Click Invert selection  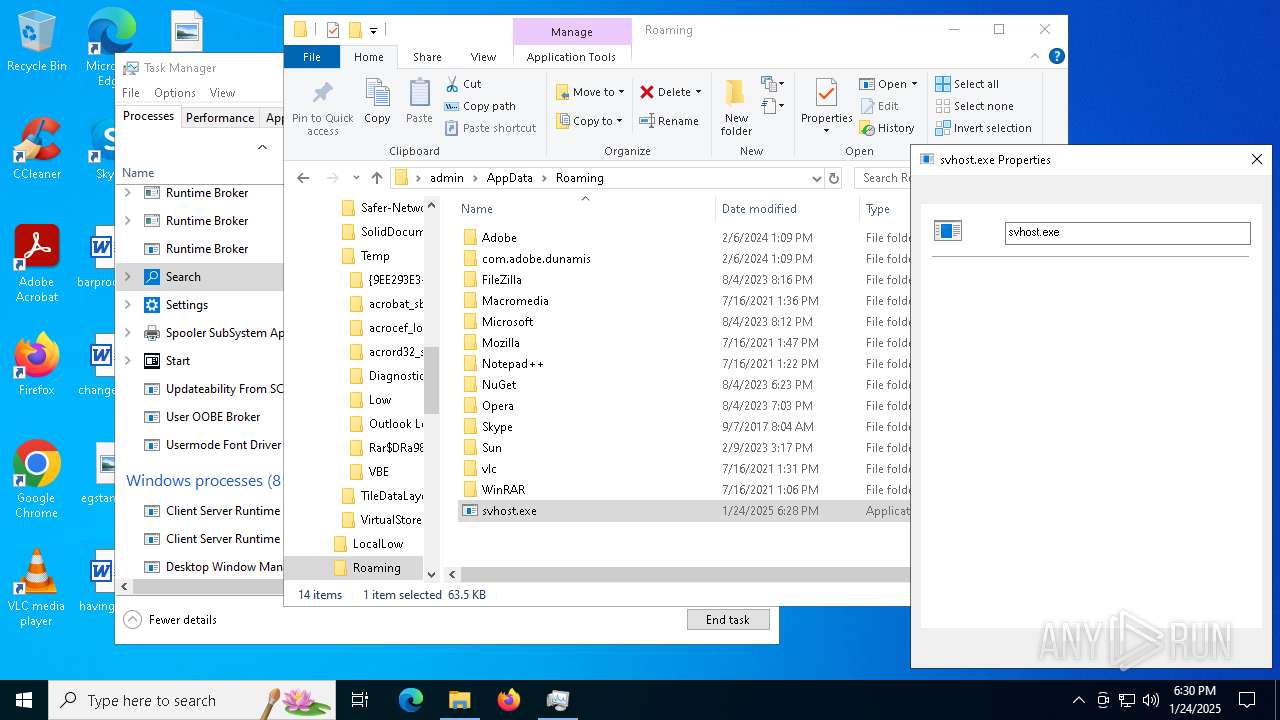983,128
